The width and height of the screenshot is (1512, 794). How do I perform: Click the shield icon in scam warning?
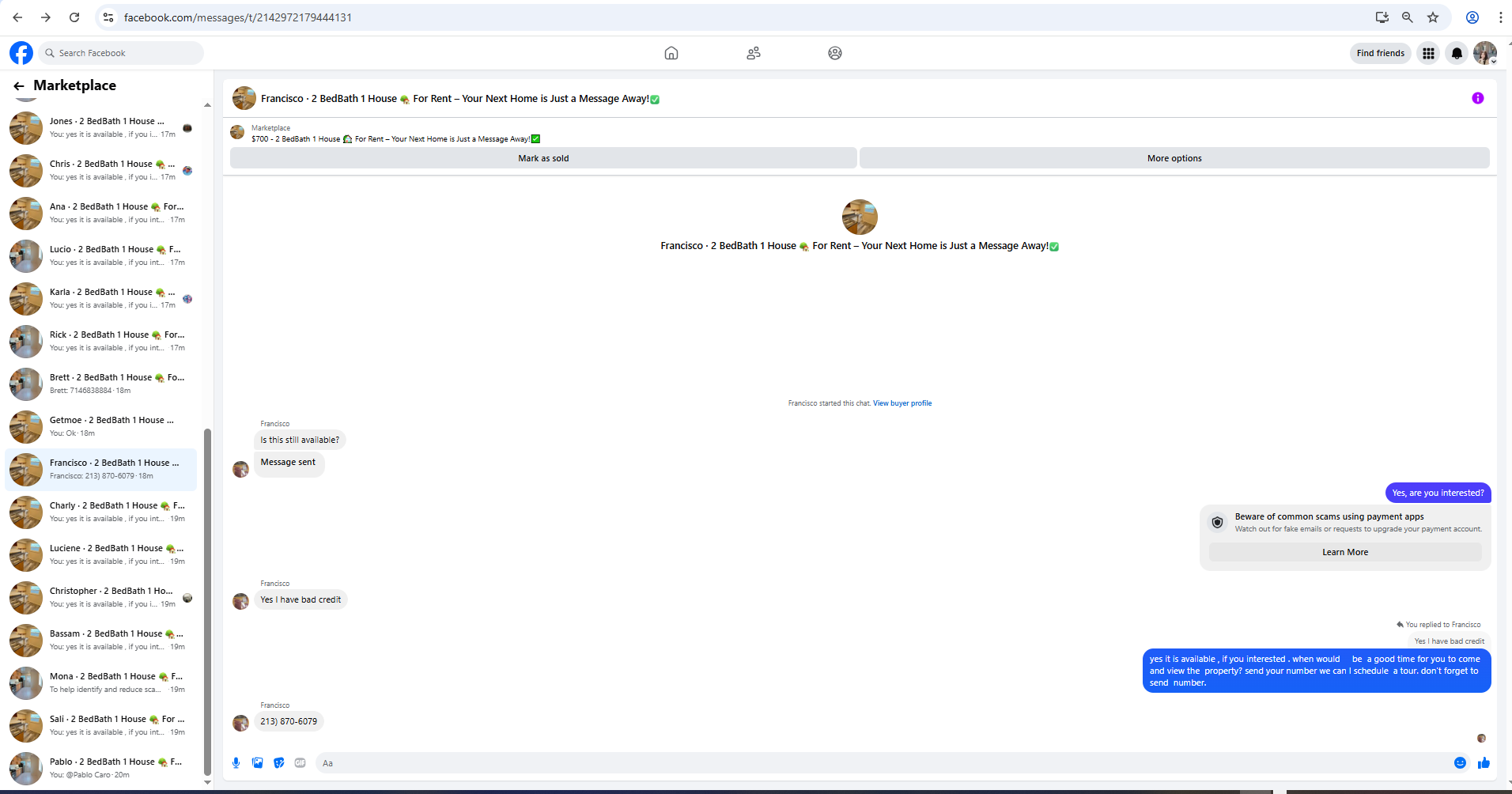pos(1218,523)
